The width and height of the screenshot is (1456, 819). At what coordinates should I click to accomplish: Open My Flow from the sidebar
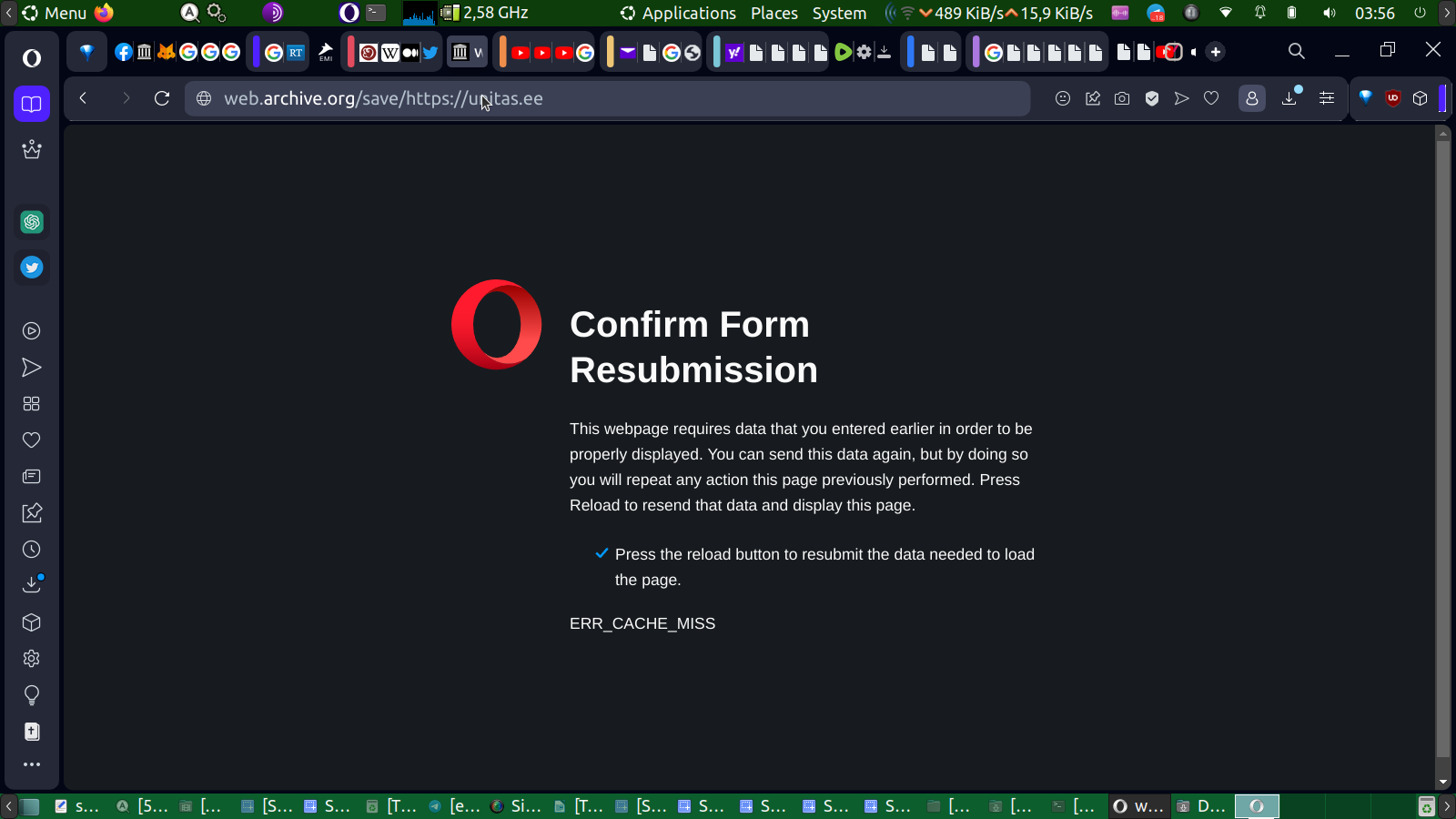pyautogui.click(x=32, y=368)
